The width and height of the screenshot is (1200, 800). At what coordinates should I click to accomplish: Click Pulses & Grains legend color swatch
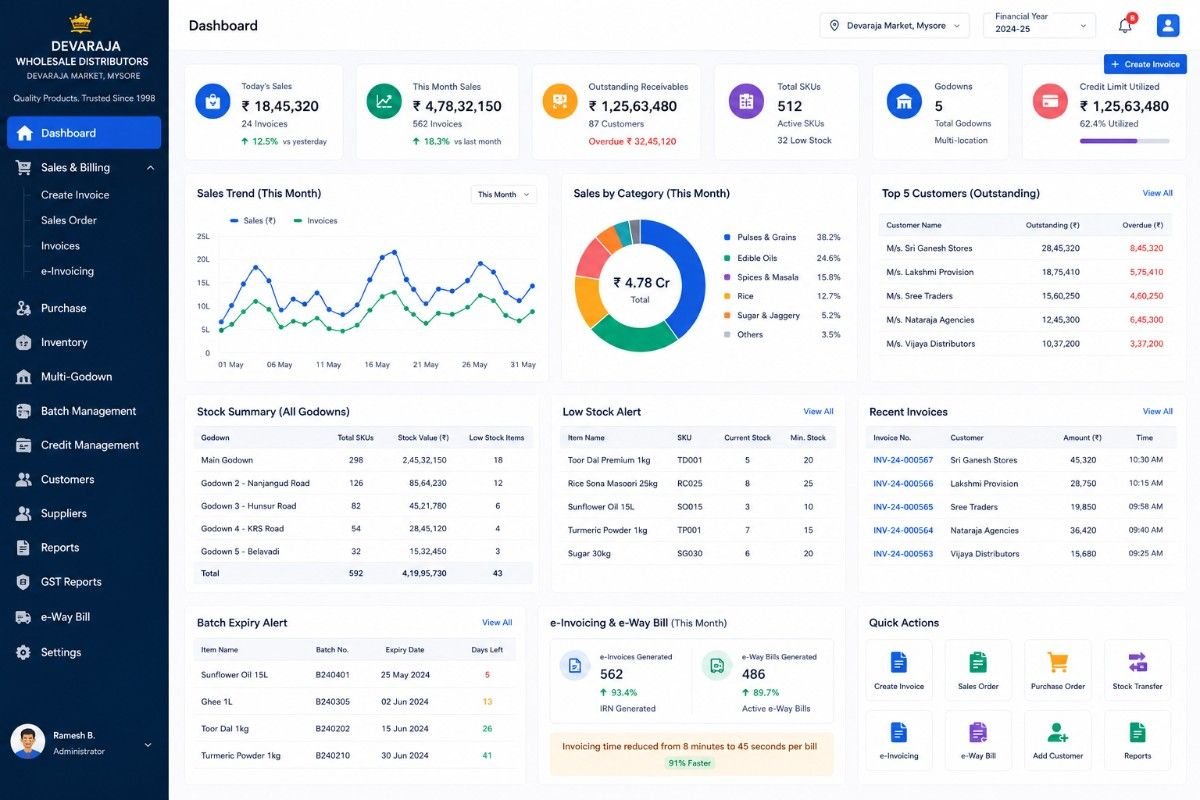[x=727, y=238]
